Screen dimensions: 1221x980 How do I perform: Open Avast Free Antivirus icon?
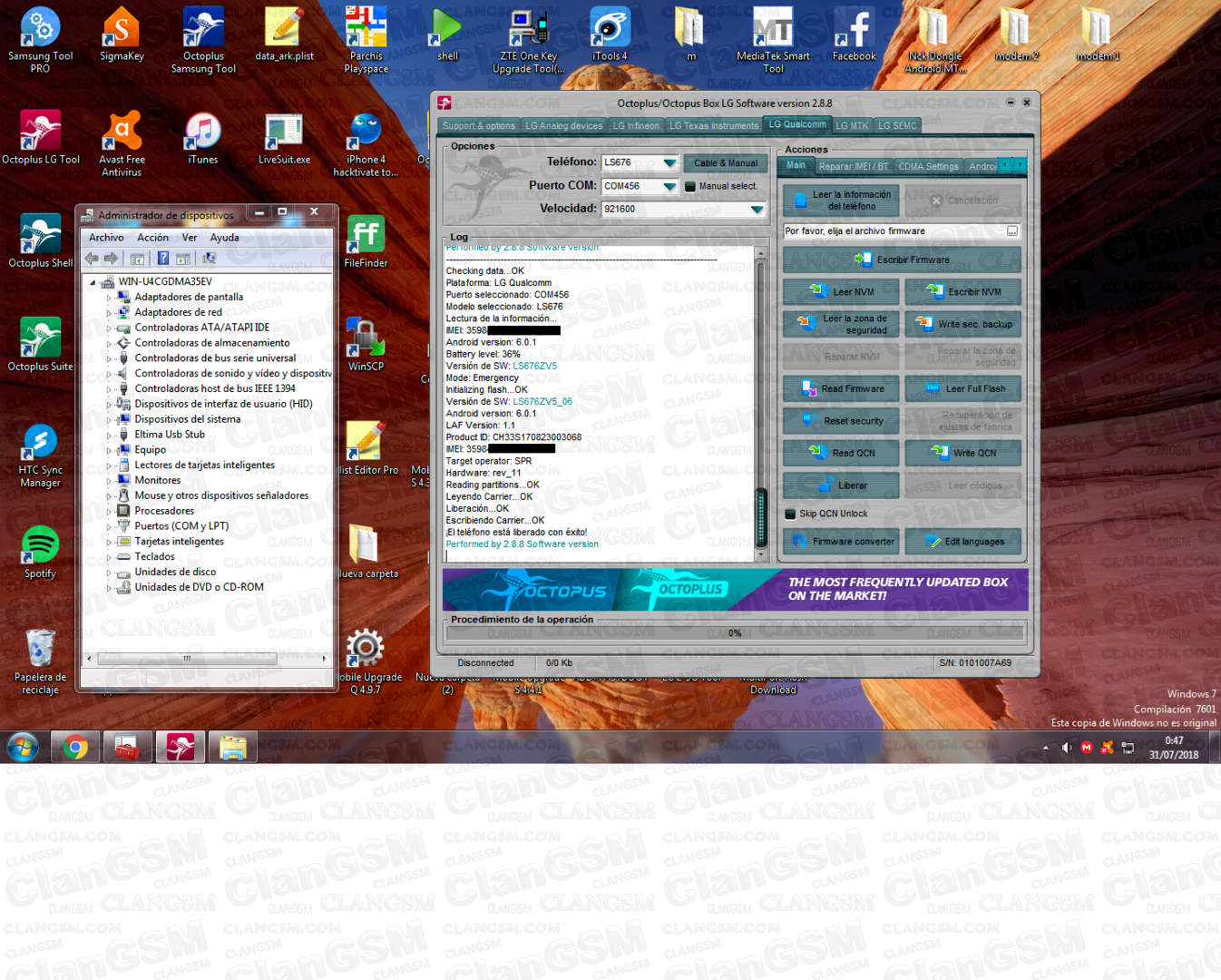pos(122,143)
